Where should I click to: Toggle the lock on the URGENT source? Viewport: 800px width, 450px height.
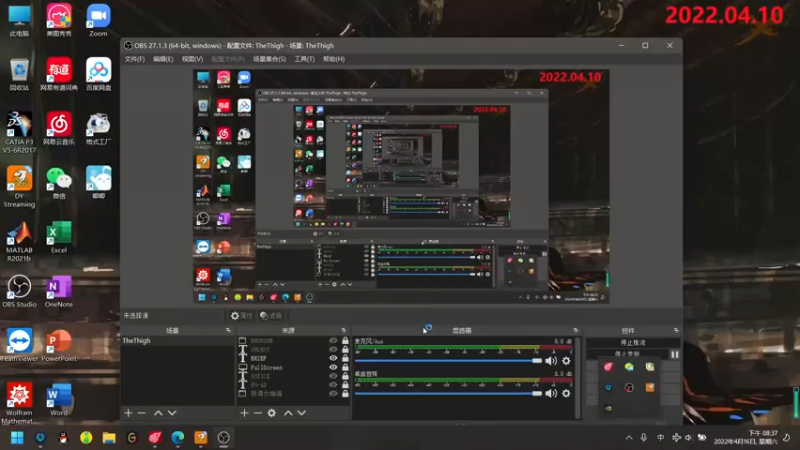pyautogui.click(x=345, y=349)
